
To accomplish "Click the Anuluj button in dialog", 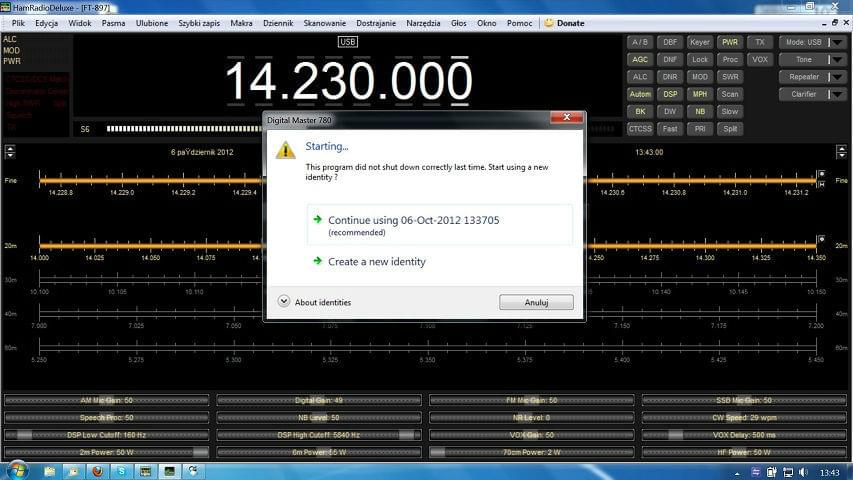I will [536, 302].
